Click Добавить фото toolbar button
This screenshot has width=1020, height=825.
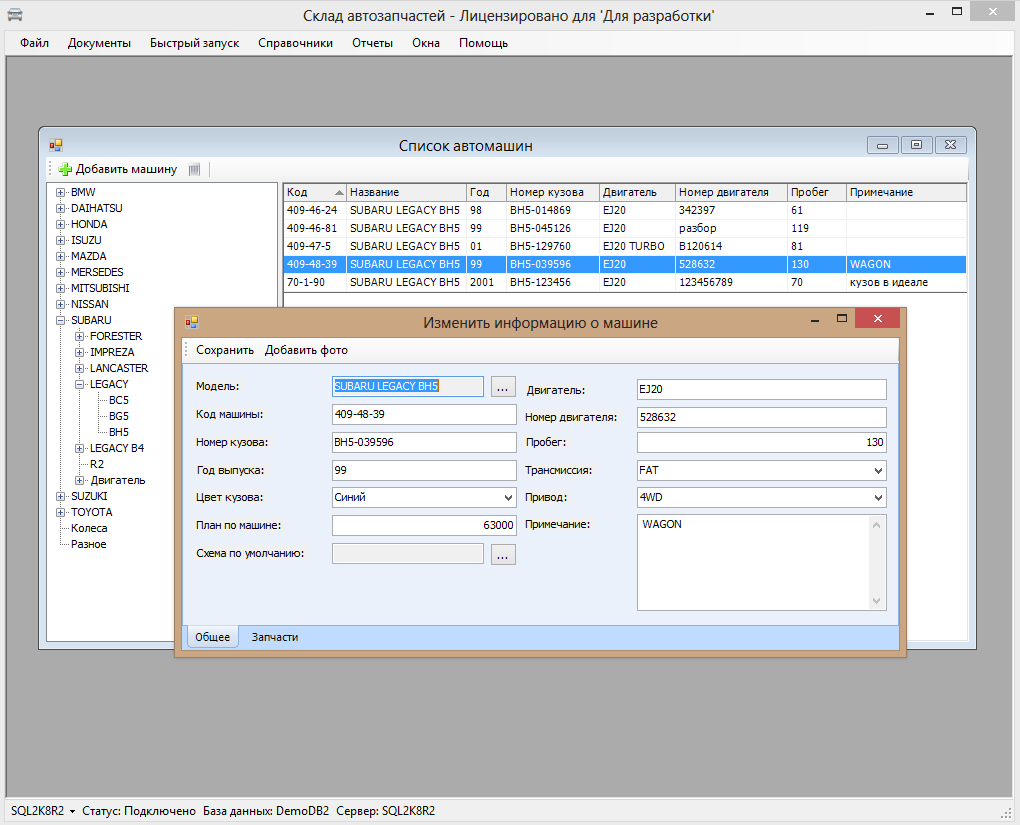(306, 350)
